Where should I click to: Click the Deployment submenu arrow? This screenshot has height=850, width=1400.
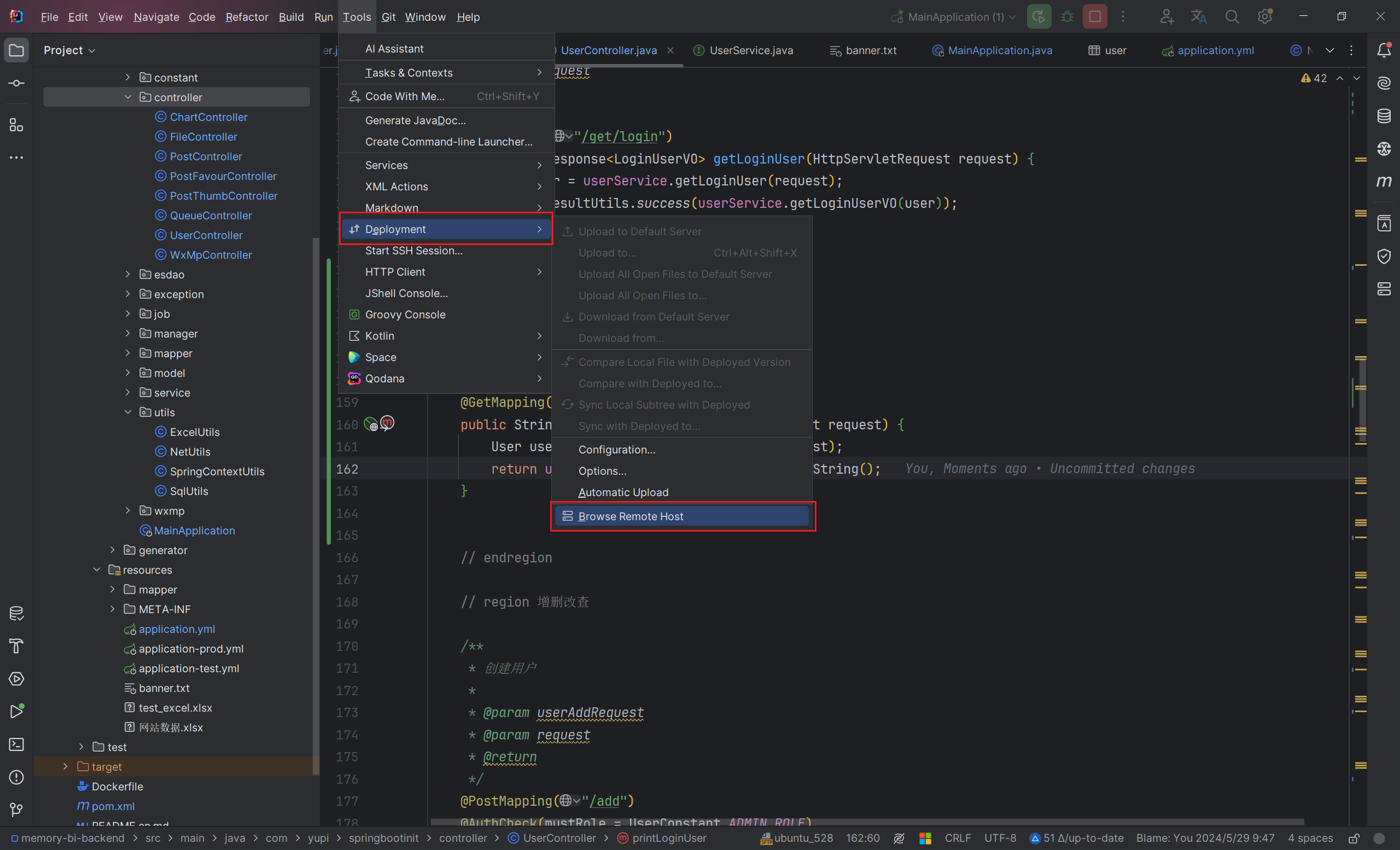coord(541,229)
